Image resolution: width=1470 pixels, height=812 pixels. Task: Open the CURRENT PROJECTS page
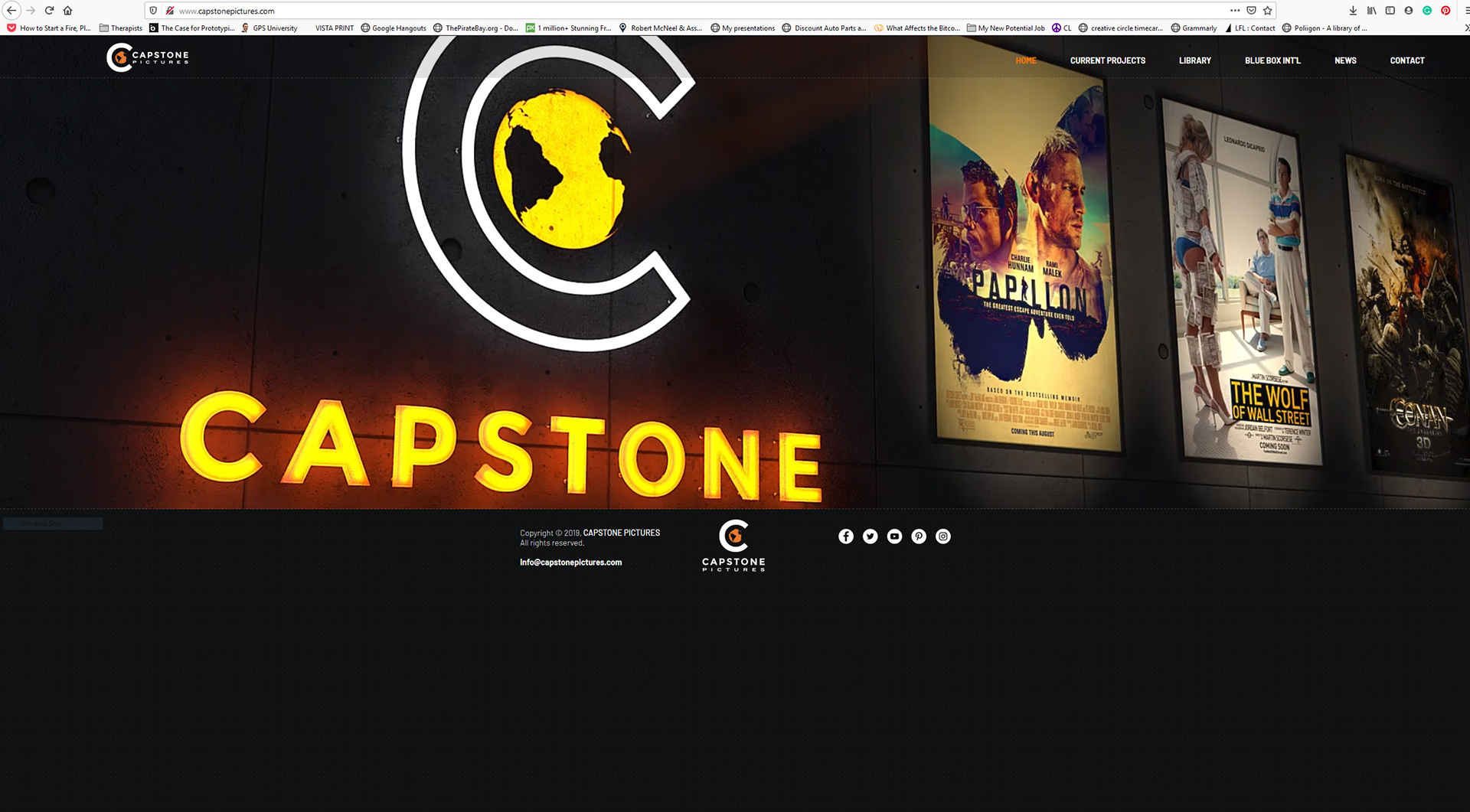[1108, 60]
